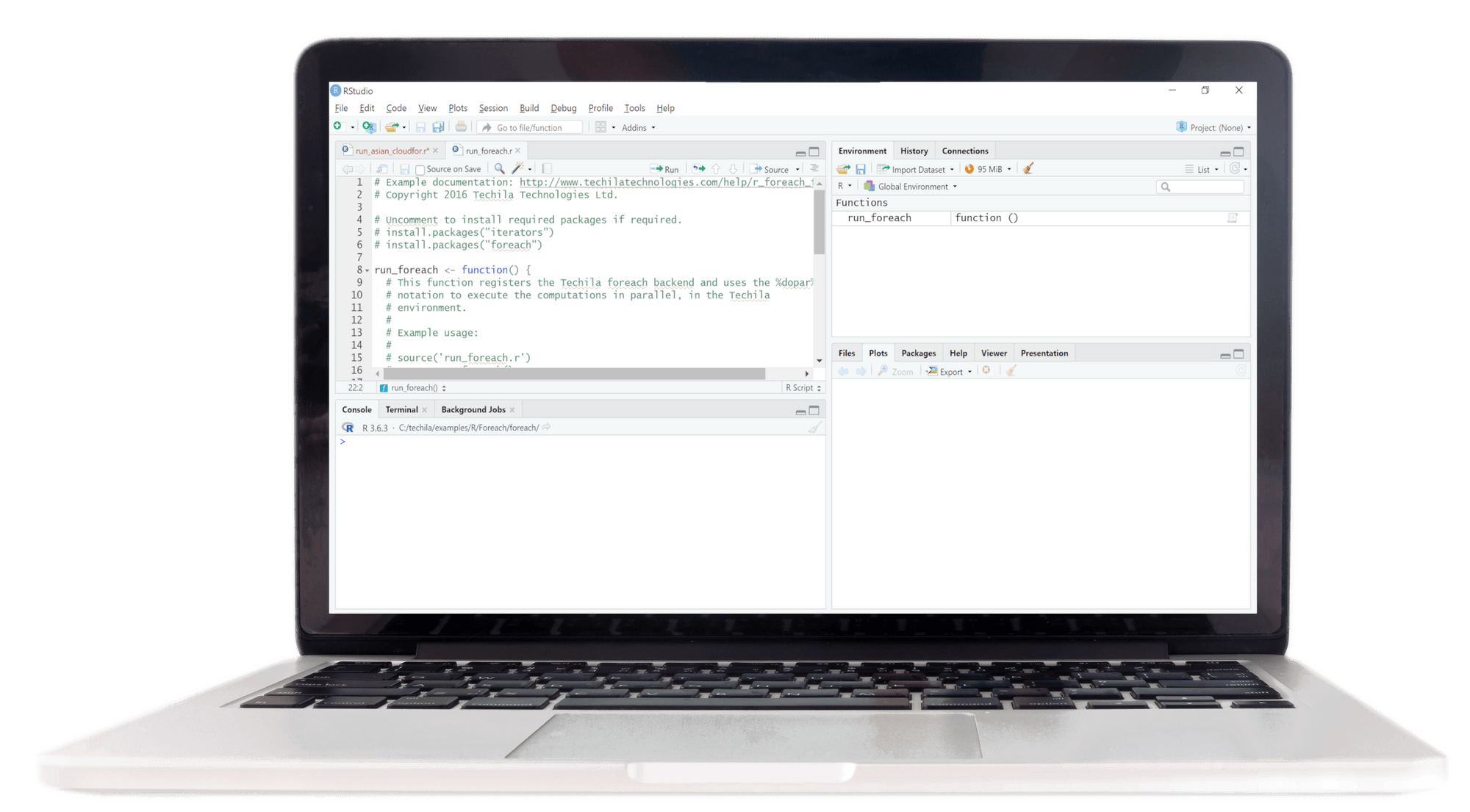This screenshot has width=1470, height=812.
Task: Click the Source button in the editor
Action: 770,169
